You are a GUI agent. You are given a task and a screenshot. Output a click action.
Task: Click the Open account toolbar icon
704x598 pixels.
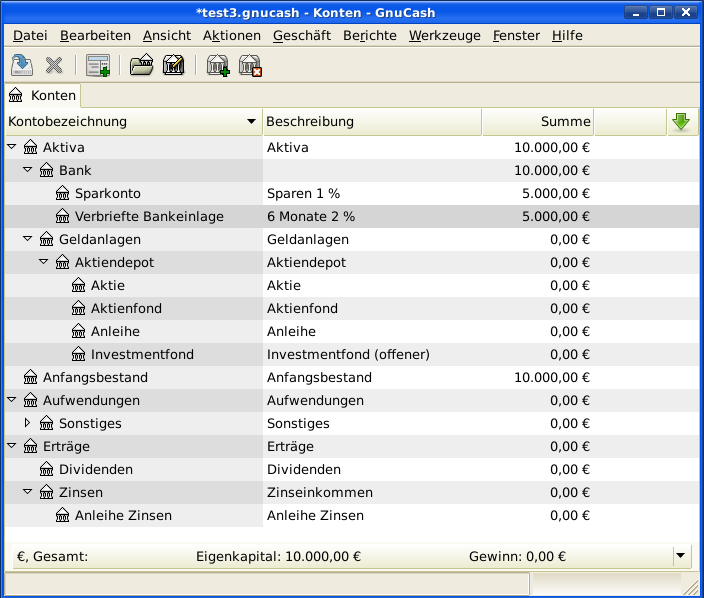[x=141, y=66]
